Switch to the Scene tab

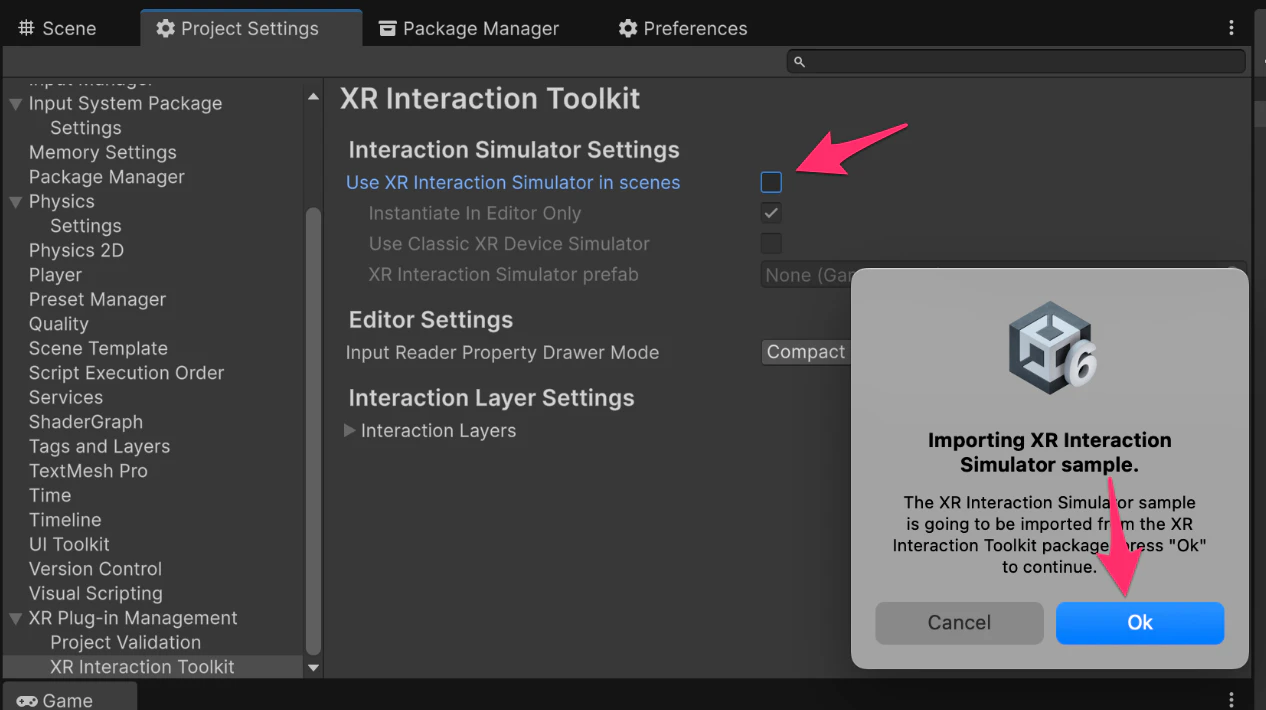58,28
